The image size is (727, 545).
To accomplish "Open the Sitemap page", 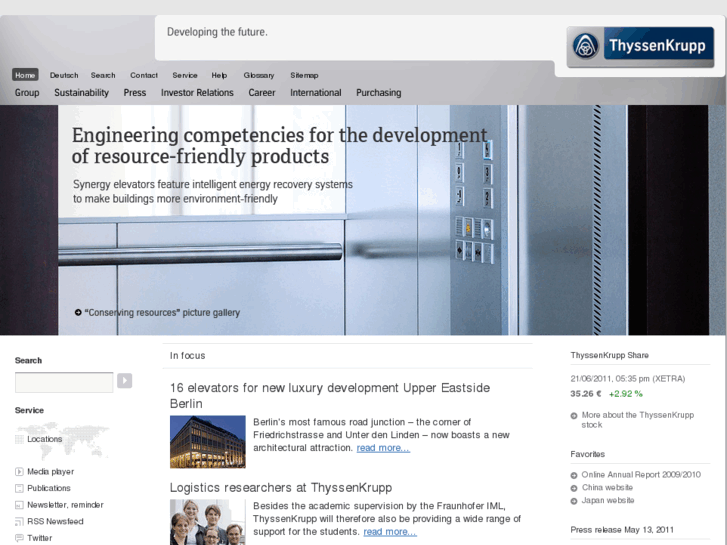I will coord(304,75).
